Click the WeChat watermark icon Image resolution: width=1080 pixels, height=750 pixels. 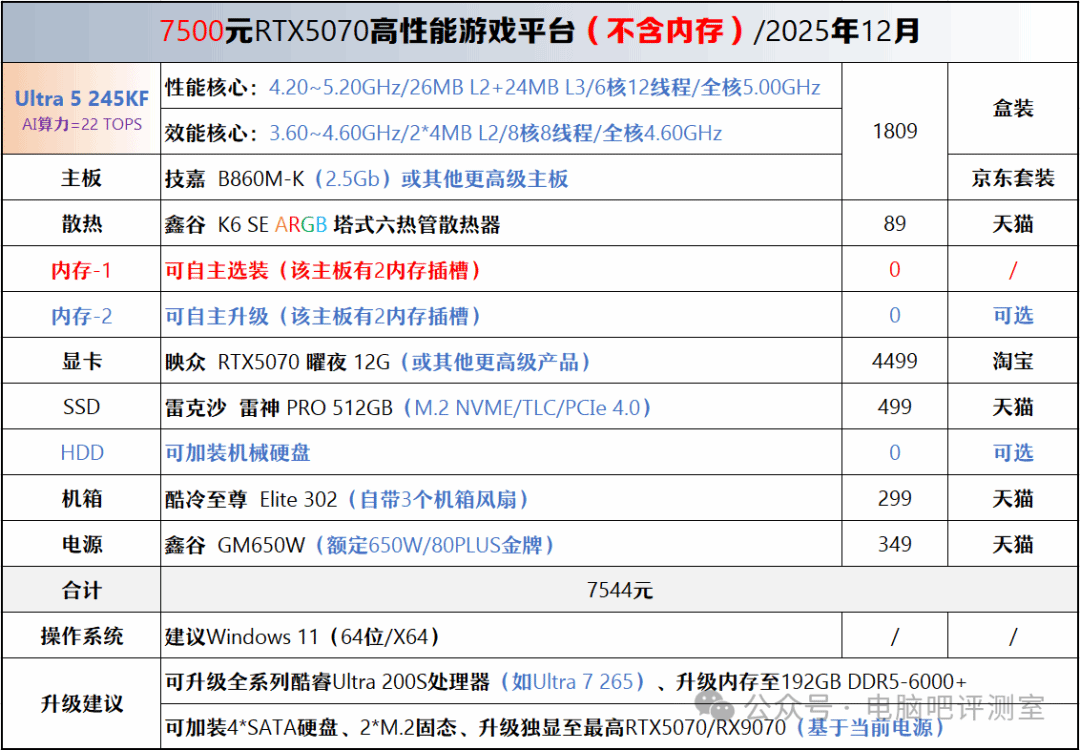click(x=723, y=709)
